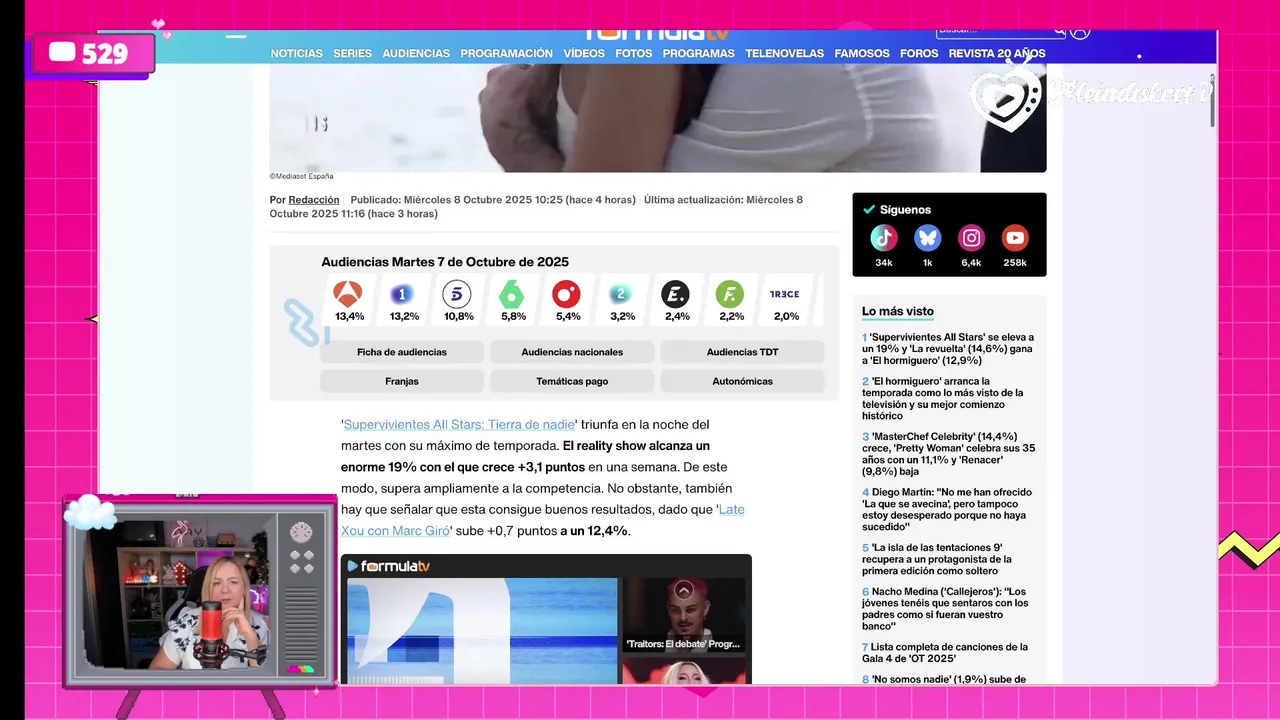1280x720 pixels.
Task: Open the Antena 3 channel audience logo
Action: pos(348,294)
